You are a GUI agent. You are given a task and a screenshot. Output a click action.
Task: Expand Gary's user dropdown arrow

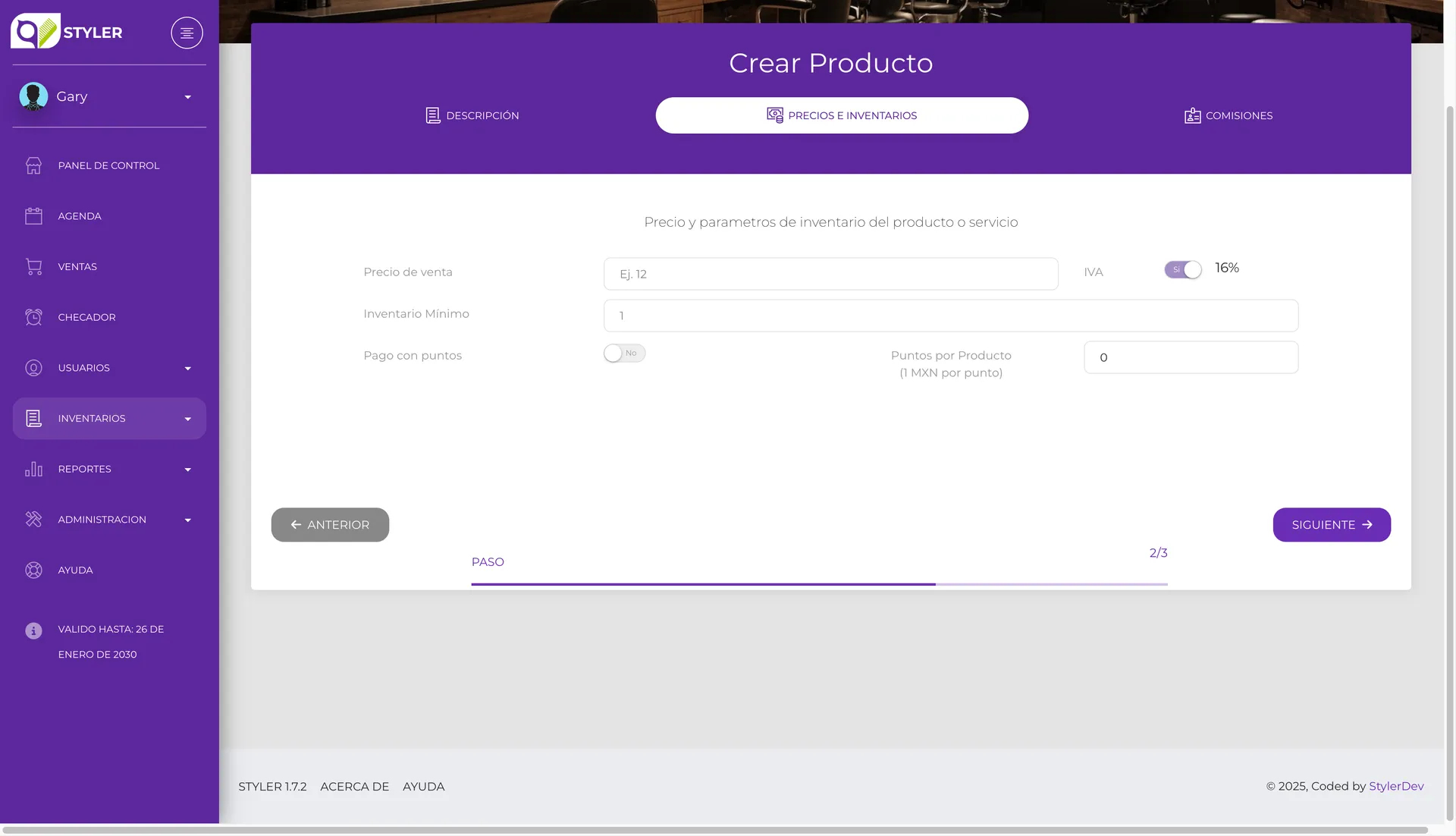(187, 97)
